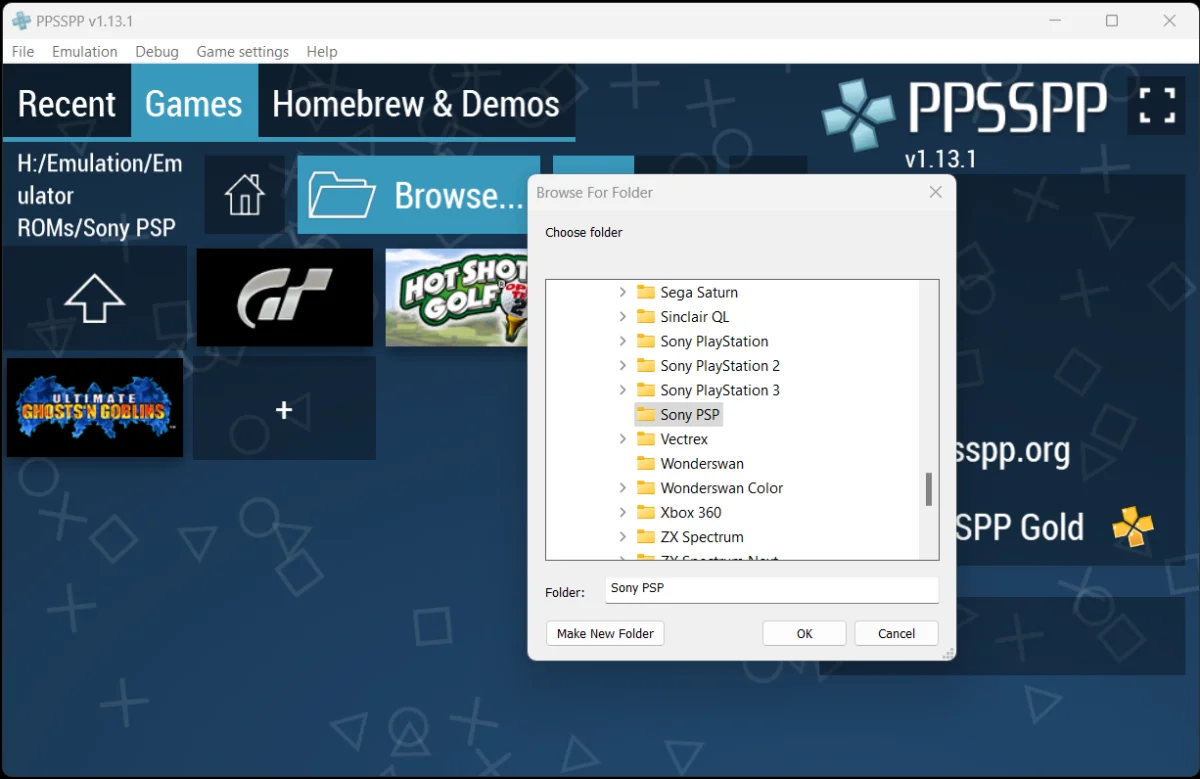Click the dialog resize grip corner
The width and height of the screenshot is (1200, 779).
coord(947,652)
